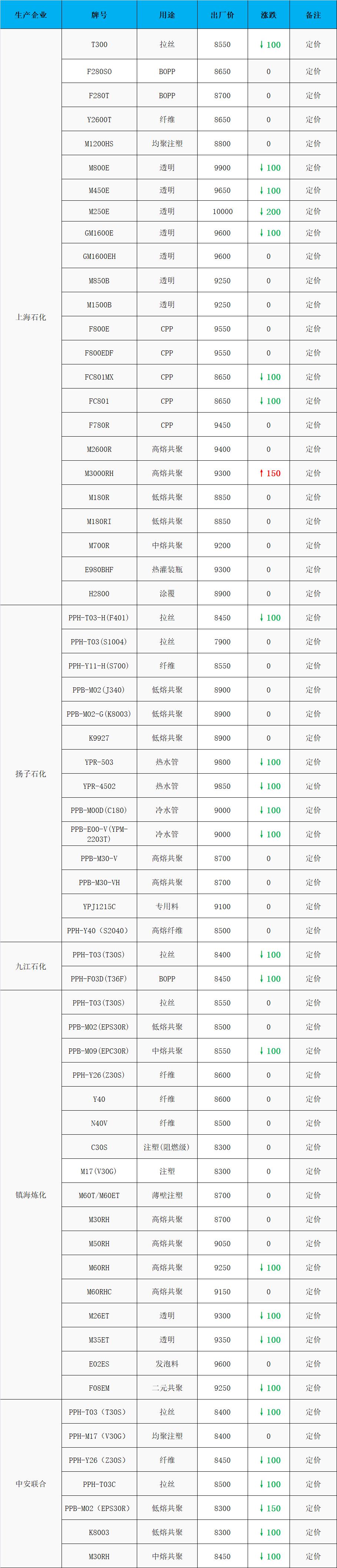Click the red up arrow for M3000RH

pyautogui.click(x=261, y=473)
